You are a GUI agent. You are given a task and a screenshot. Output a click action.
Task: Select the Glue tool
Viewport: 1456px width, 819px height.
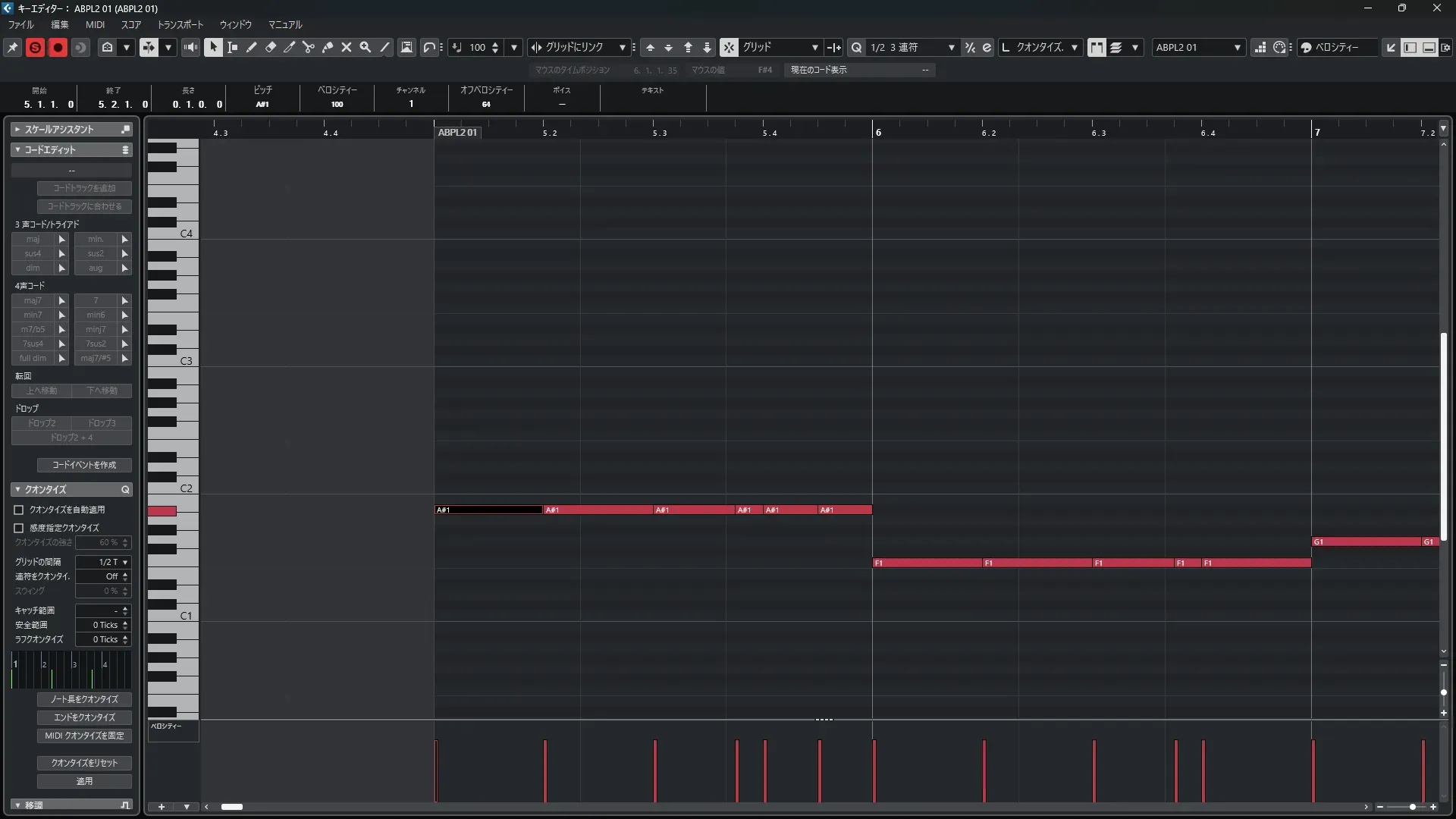click(x=328, y=47)
